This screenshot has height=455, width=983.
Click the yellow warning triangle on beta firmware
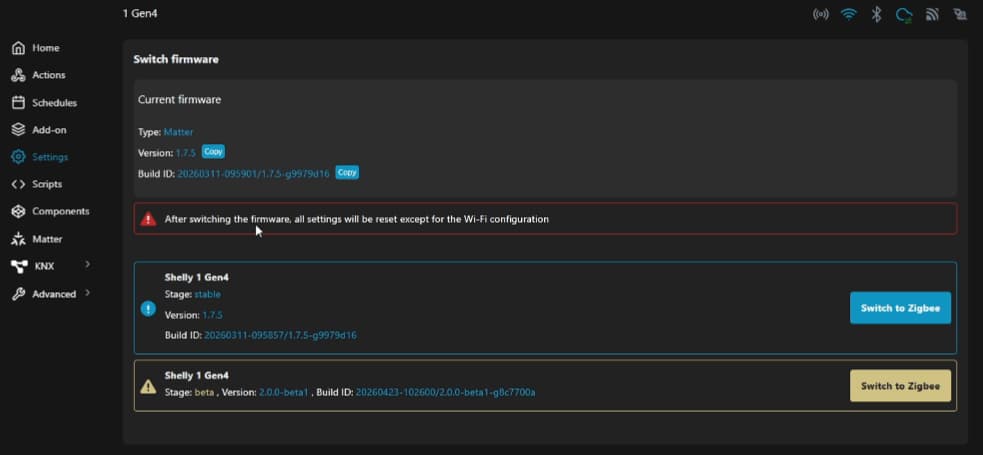tap(148, 386)
